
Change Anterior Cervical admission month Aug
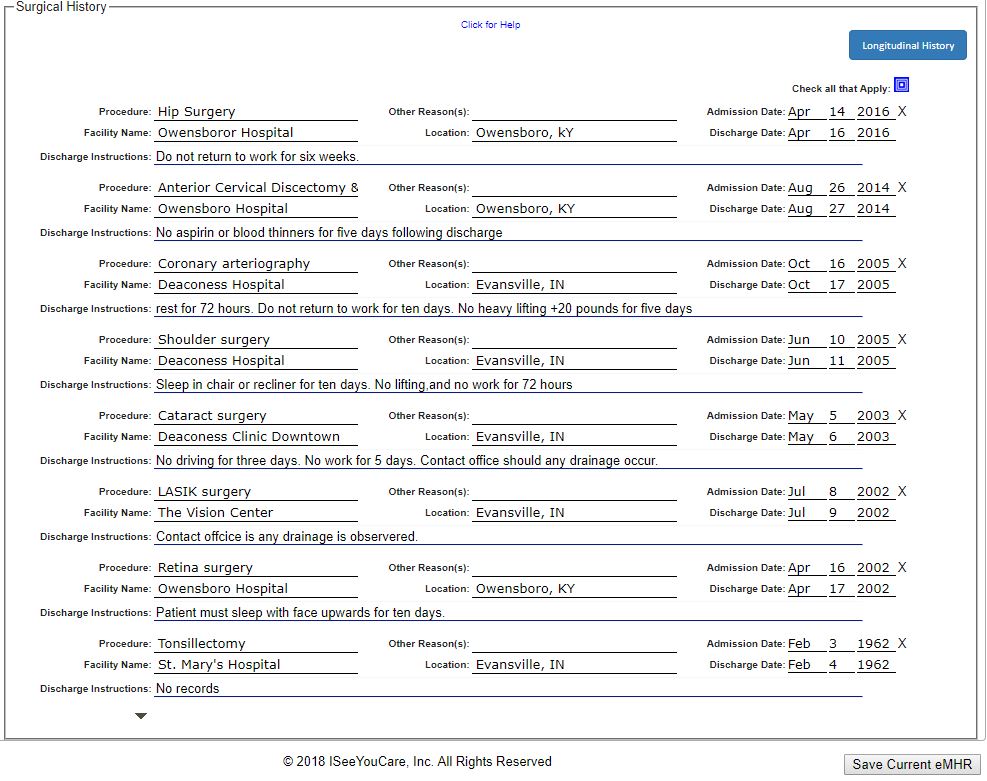point(806,188)
